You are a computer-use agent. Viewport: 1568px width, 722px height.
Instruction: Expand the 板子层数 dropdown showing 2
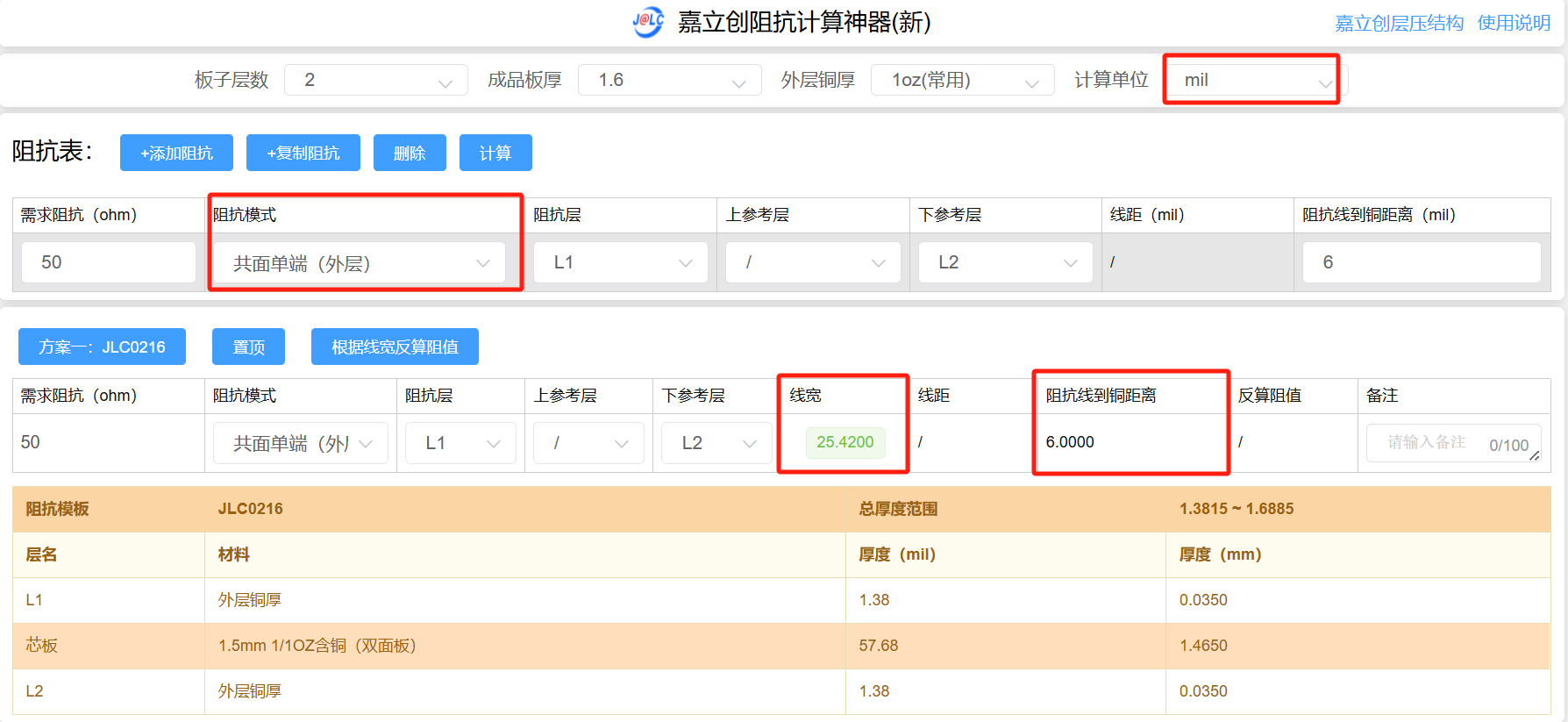(x=376, y=80)
